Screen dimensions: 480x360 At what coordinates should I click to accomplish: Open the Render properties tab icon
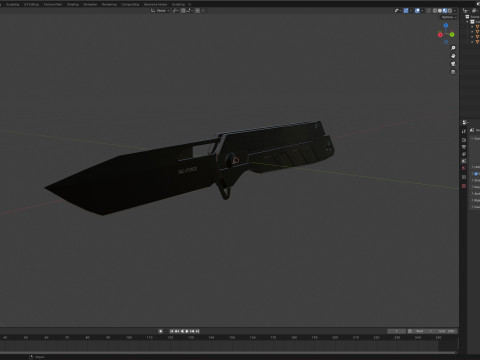point(464,140)
